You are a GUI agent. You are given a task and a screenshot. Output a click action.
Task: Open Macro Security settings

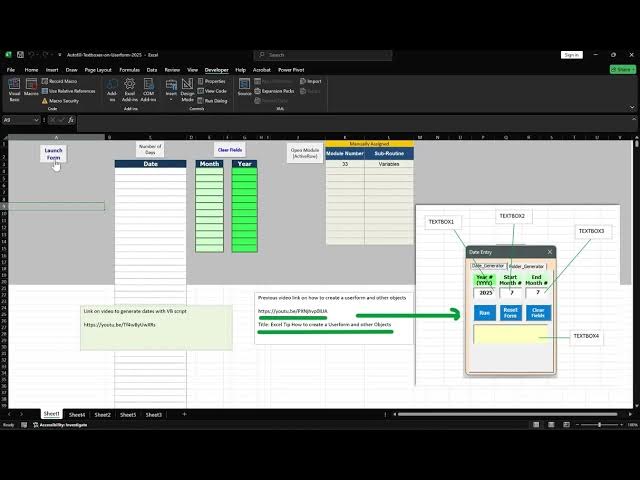(60, 101)
